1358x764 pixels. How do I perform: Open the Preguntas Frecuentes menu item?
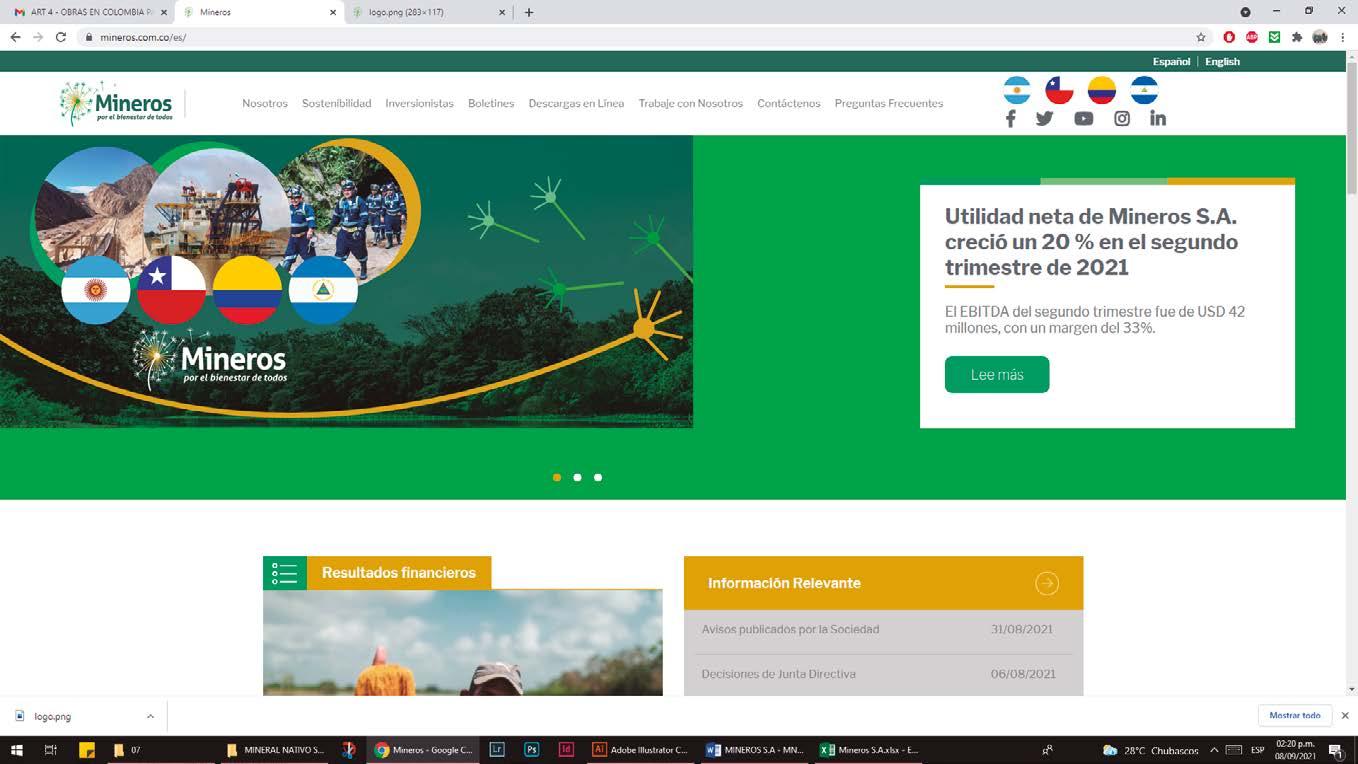(889, 103)
